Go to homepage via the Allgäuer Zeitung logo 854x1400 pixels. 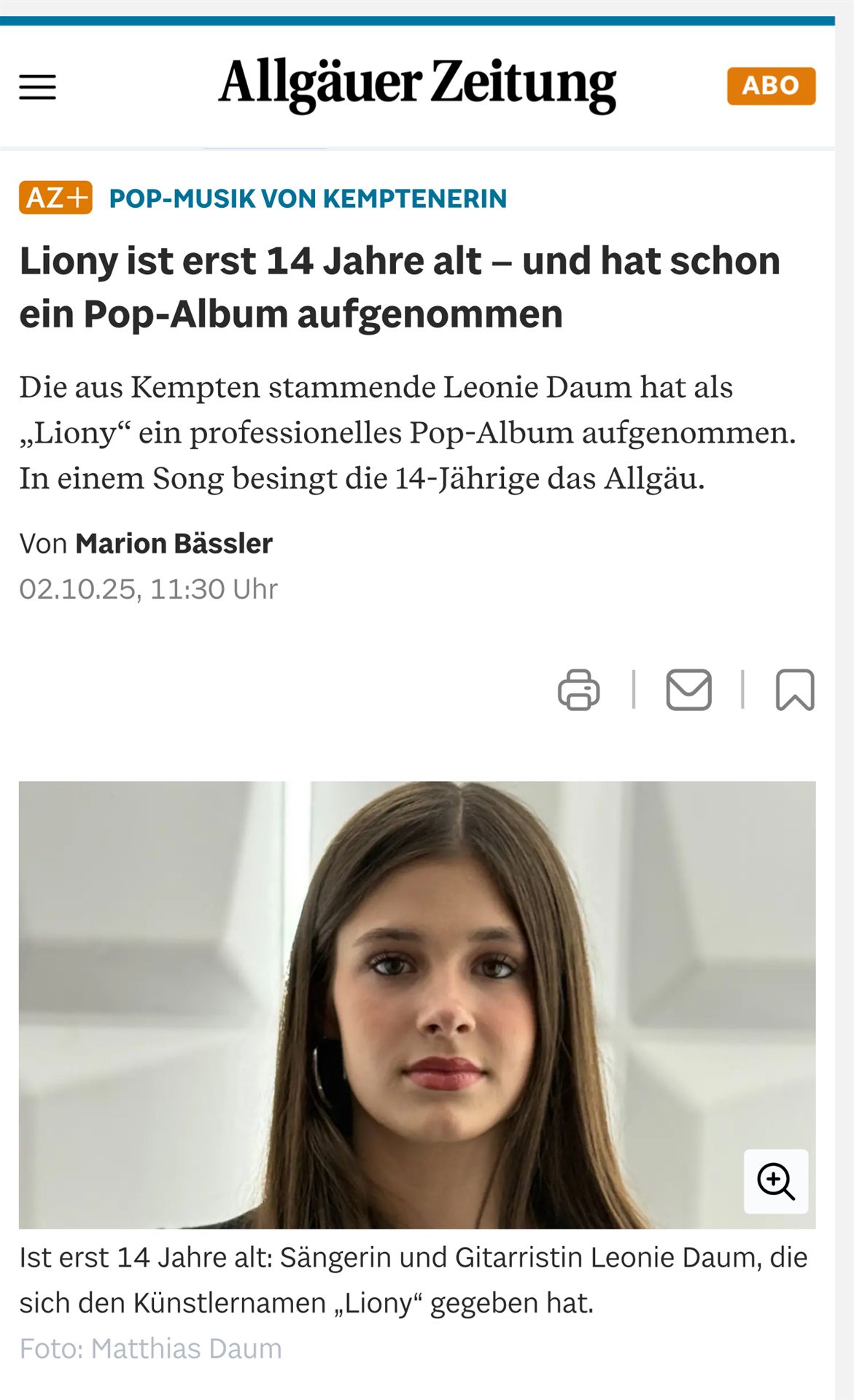pyautogui.click(x=417, y=85)
